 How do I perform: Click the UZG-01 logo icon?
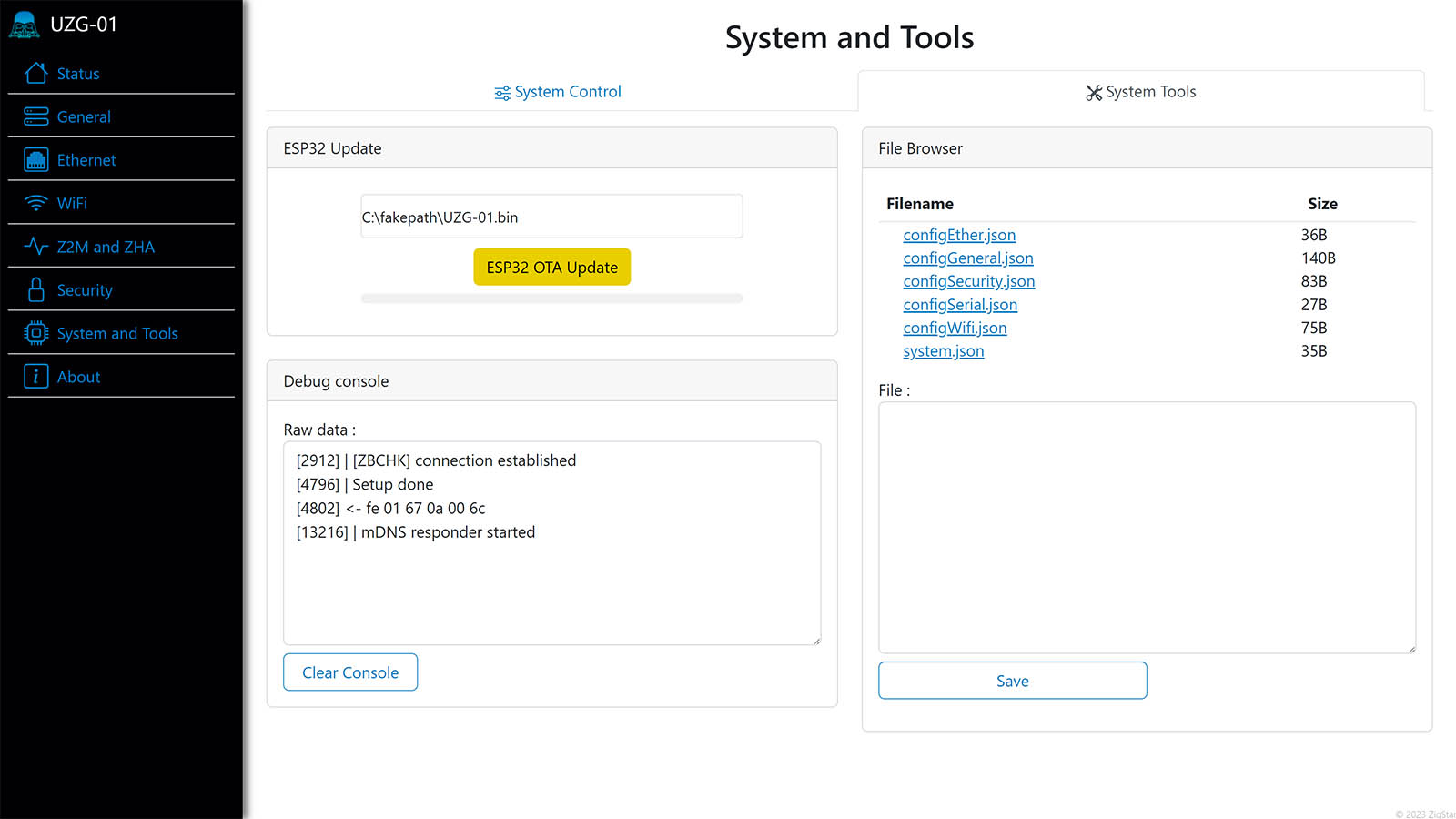click(x=25, y=25)
